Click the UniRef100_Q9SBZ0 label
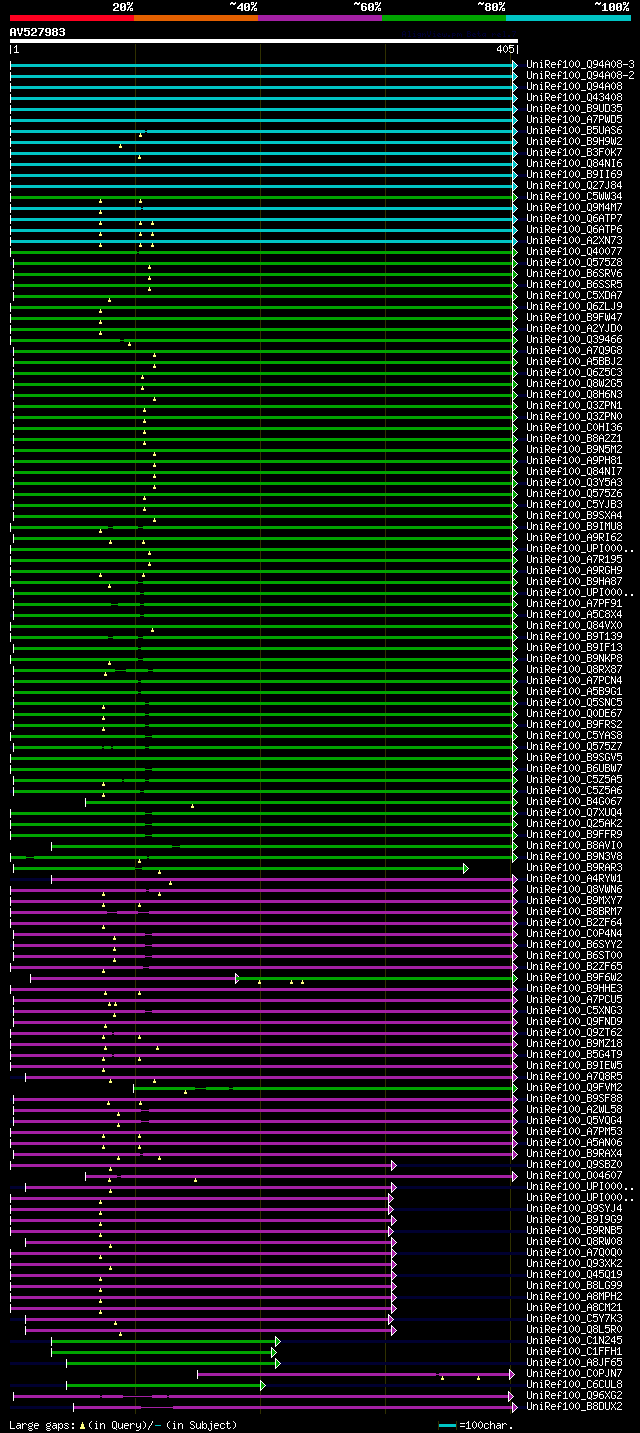The height and width of the screenshot is (1433, 640). click(574, 1164)
